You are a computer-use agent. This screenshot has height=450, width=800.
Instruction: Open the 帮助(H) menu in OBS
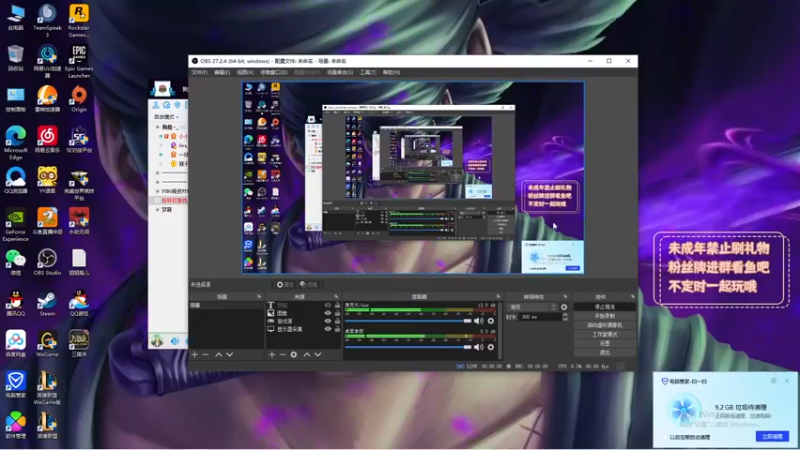pos(391,72)
